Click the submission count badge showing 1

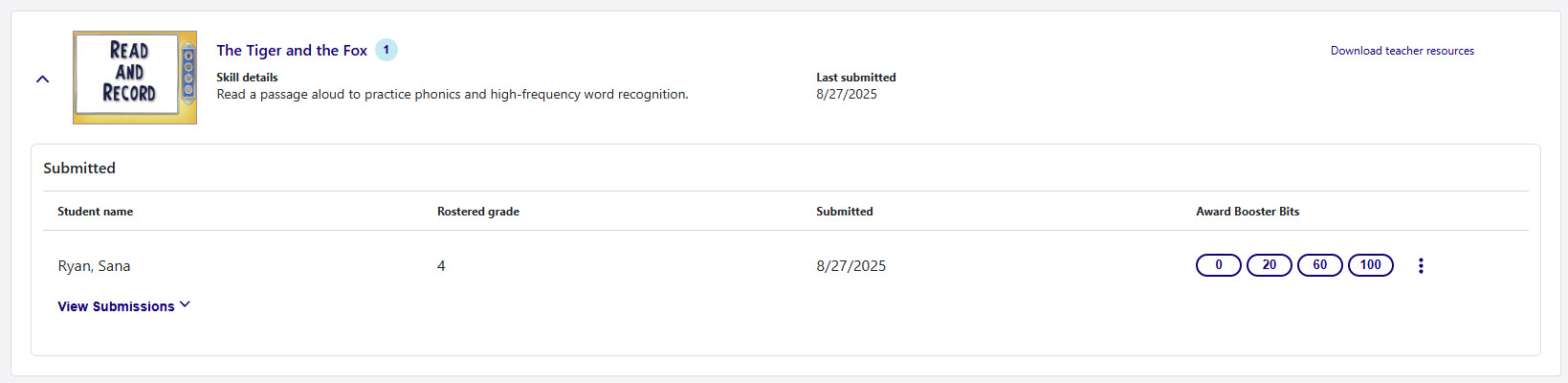pyautogui.click(x=386, y=50)
